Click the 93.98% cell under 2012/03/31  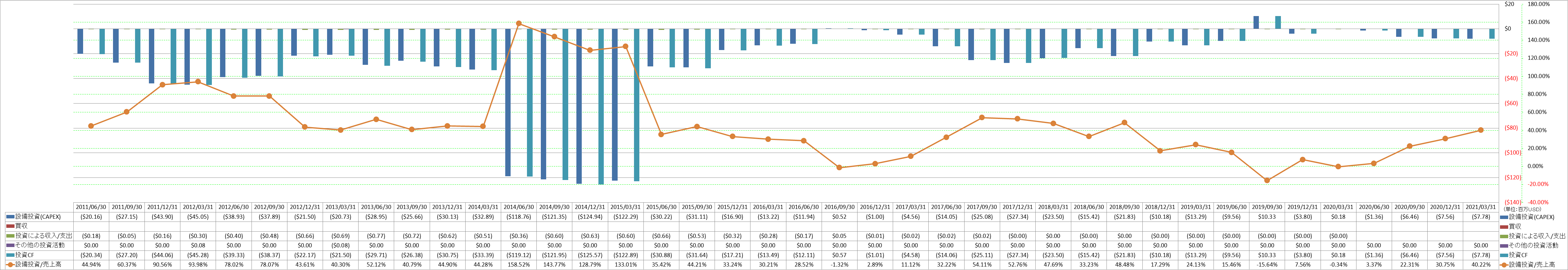click(x=198, y=265)
